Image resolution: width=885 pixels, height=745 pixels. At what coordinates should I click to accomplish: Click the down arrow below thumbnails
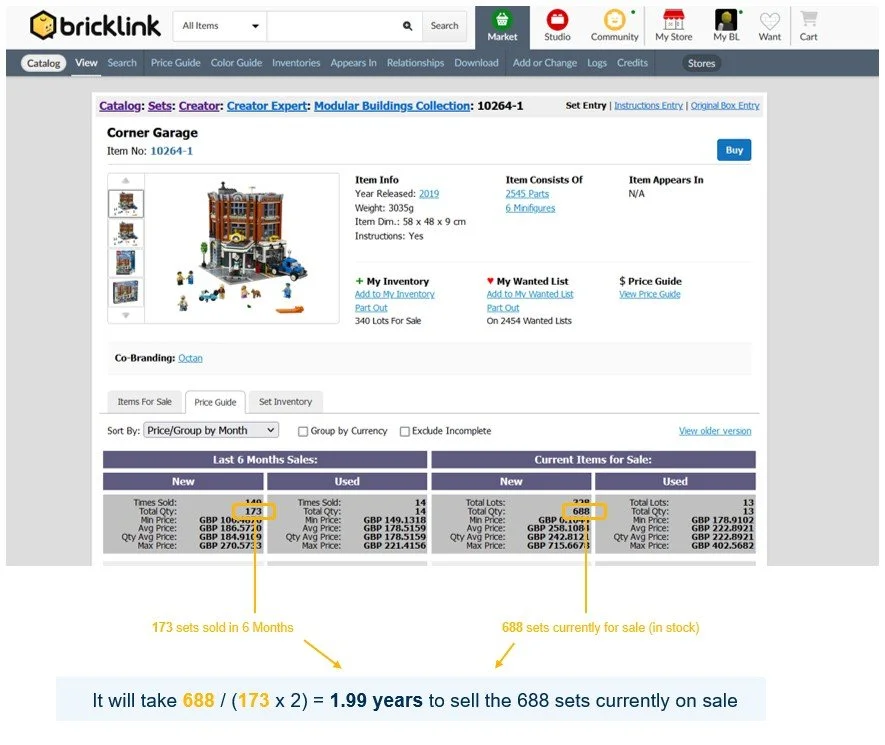(x=126, y=315)
